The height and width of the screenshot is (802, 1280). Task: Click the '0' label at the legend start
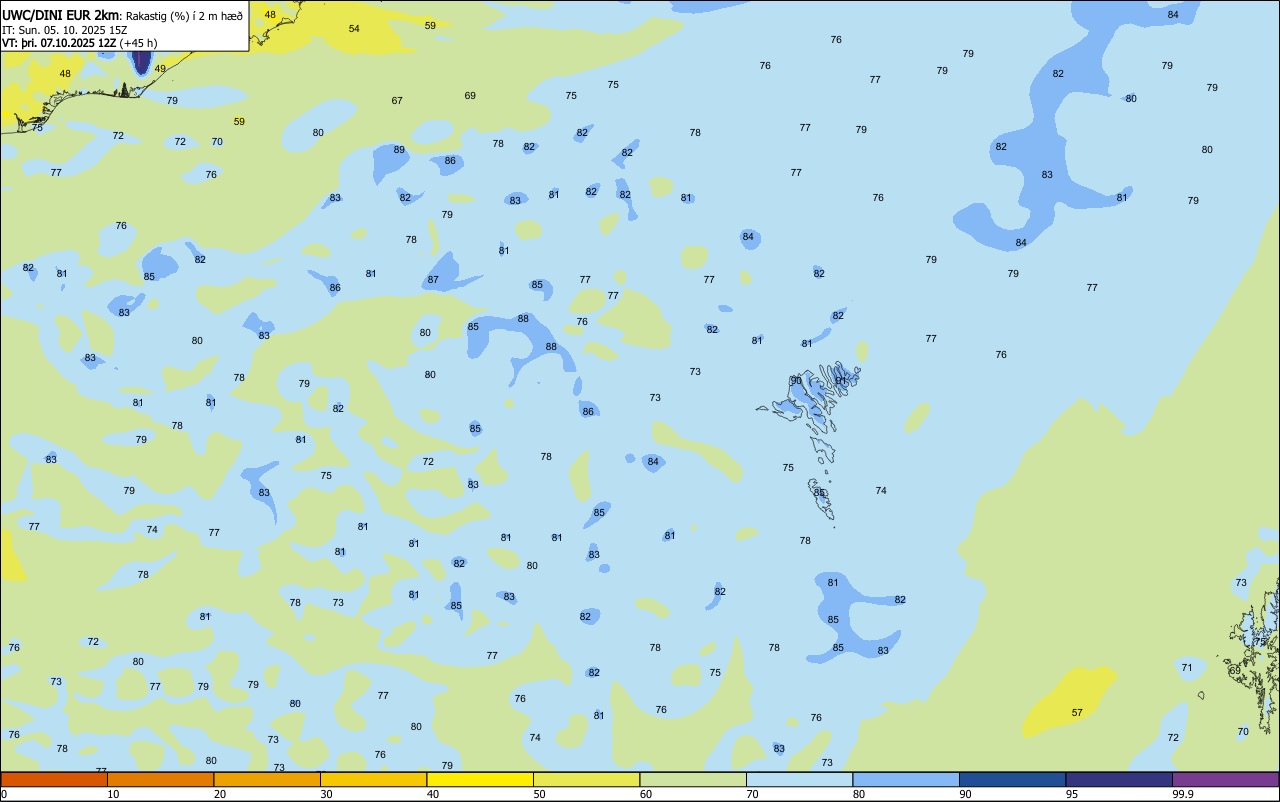click(x=4, y=794)
